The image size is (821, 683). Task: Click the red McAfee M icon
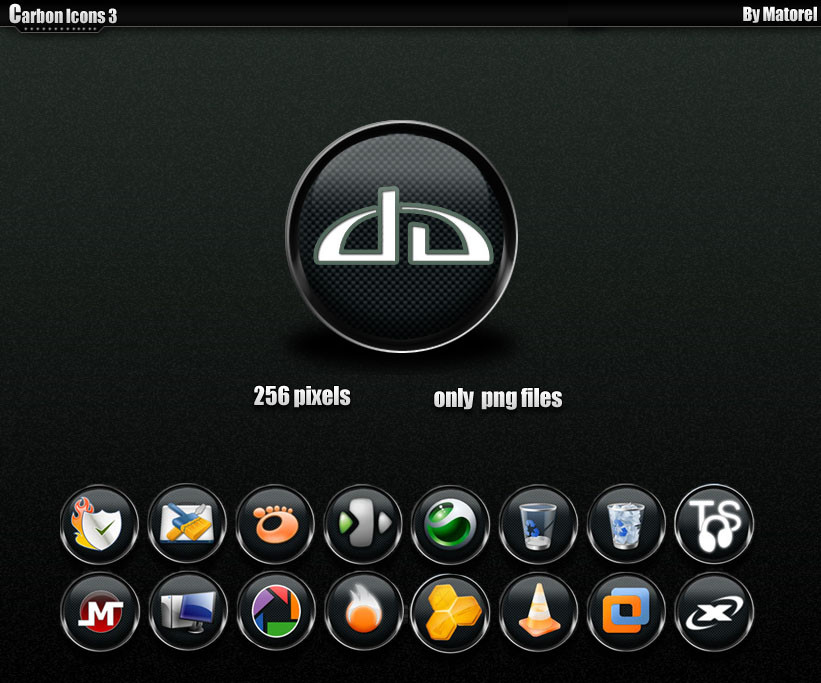click(x=100, y=612)
